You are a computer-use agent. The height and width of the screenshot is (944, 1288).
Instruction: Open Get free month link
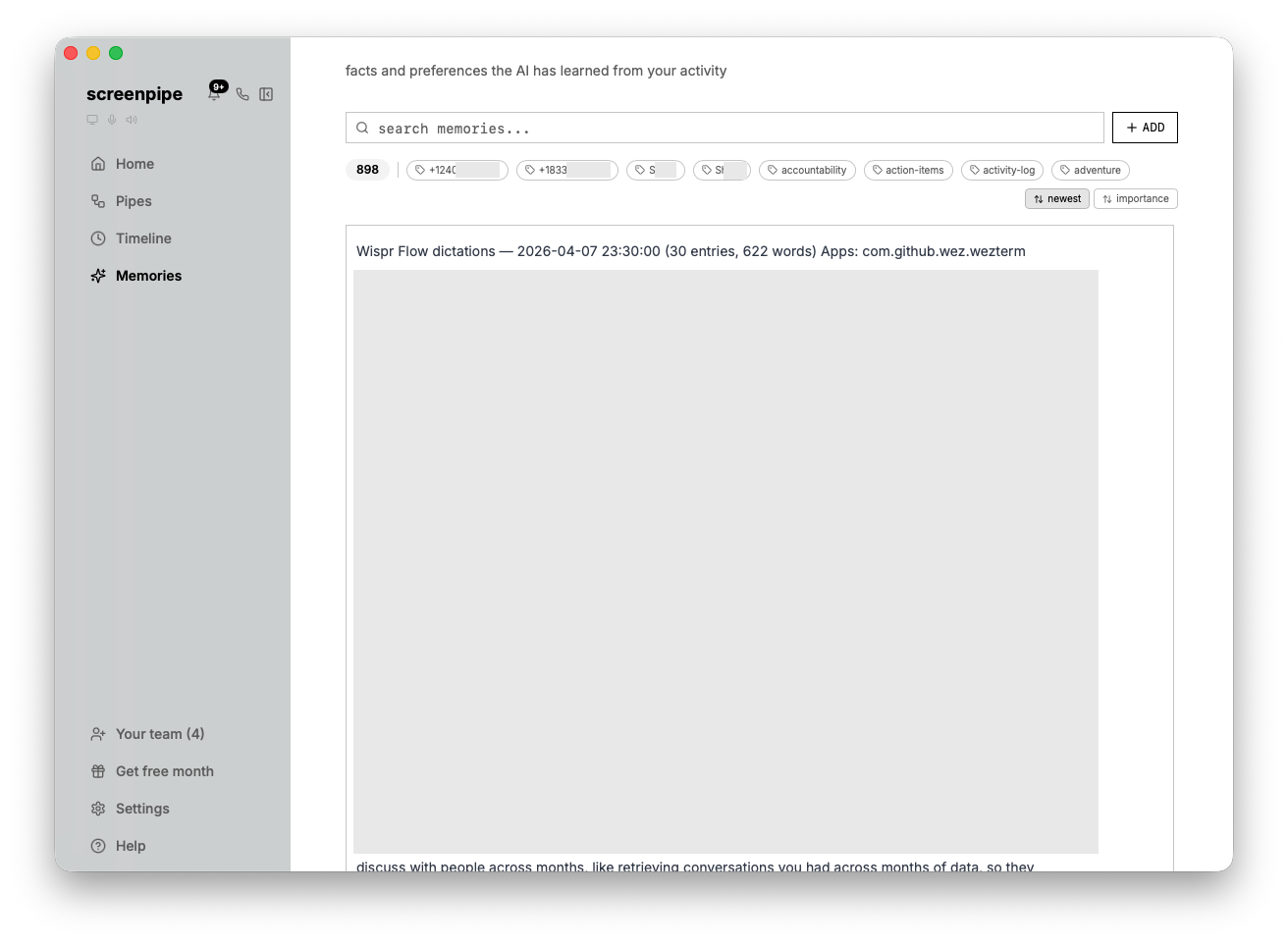164,771
